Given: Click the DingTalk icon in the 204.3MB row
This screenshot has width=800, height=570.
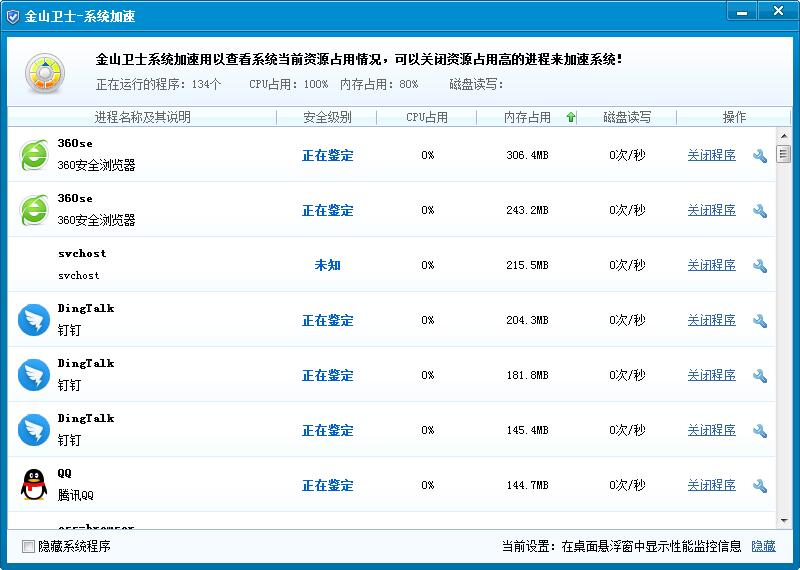Looking at the screenshot, I should tap(34, 320).
